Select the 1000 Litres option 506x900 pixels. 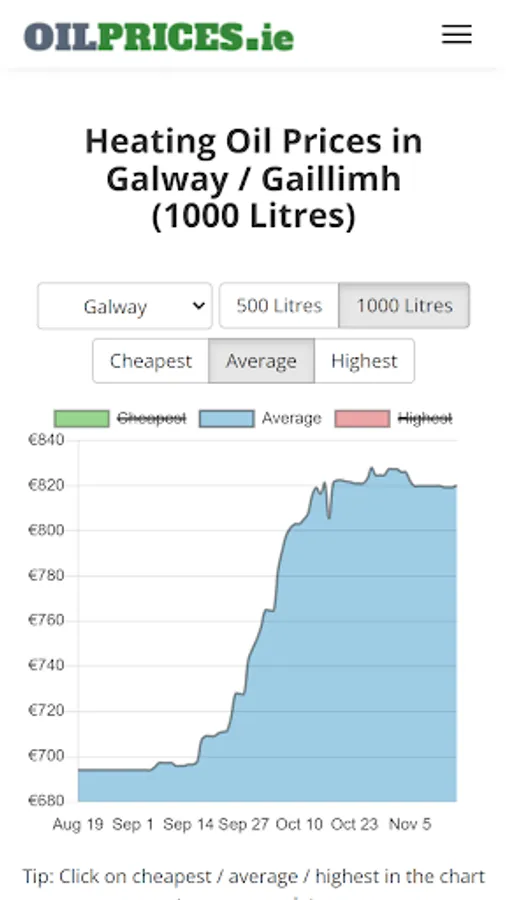404,305
